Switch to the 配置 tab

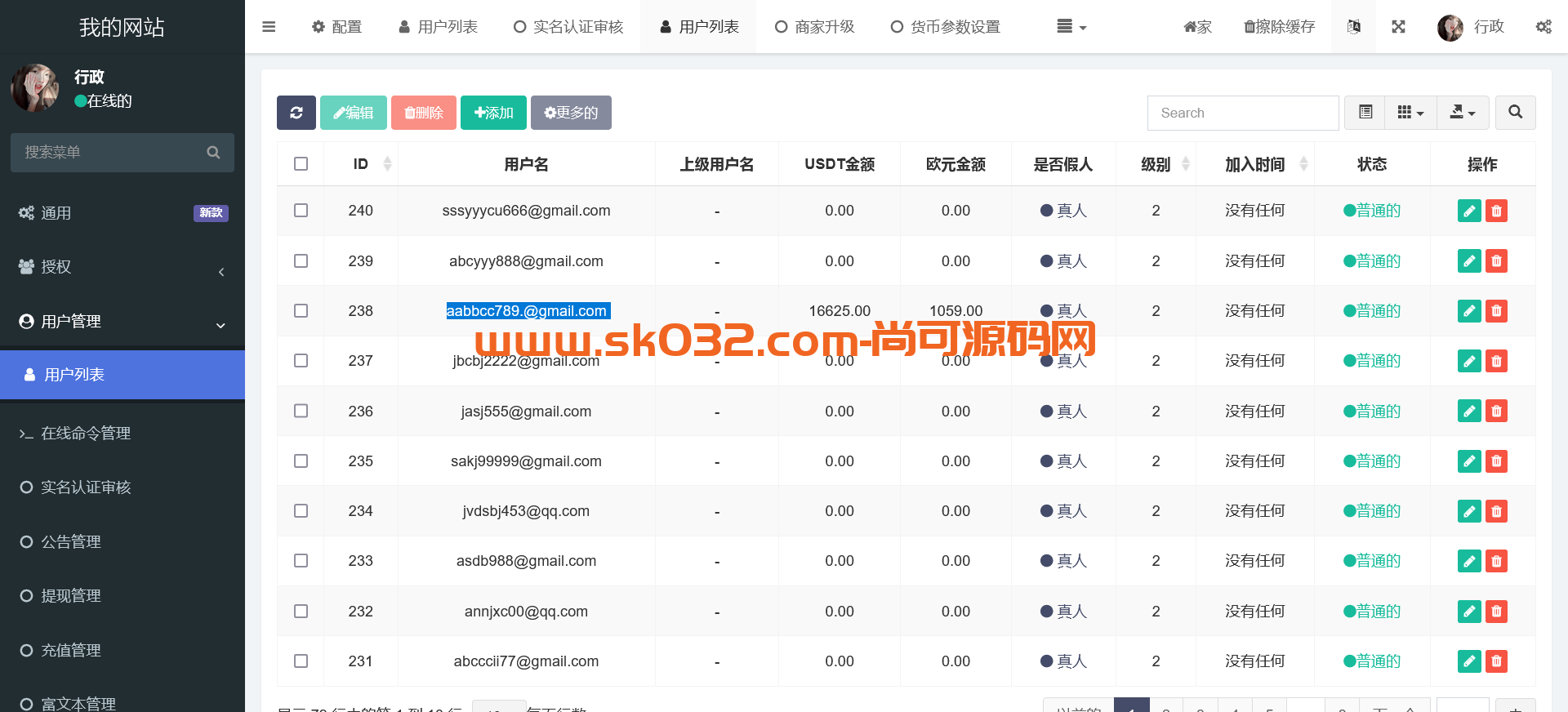click(x=336, y=27)
